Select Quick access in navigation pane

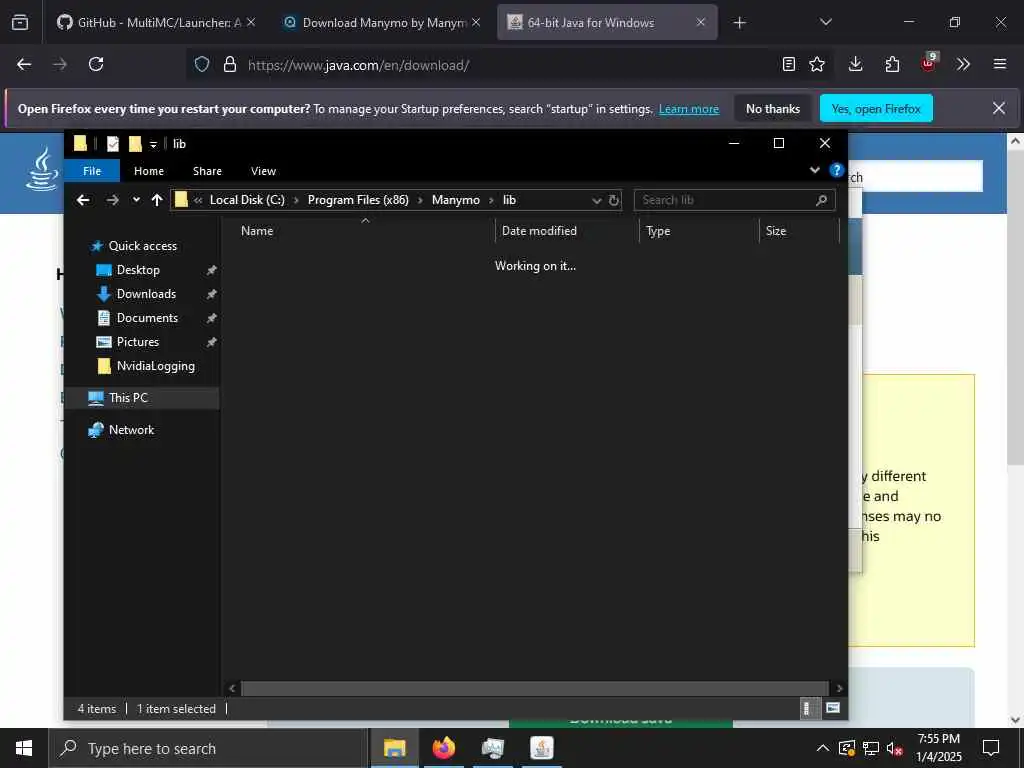click(x=142, y=246)
